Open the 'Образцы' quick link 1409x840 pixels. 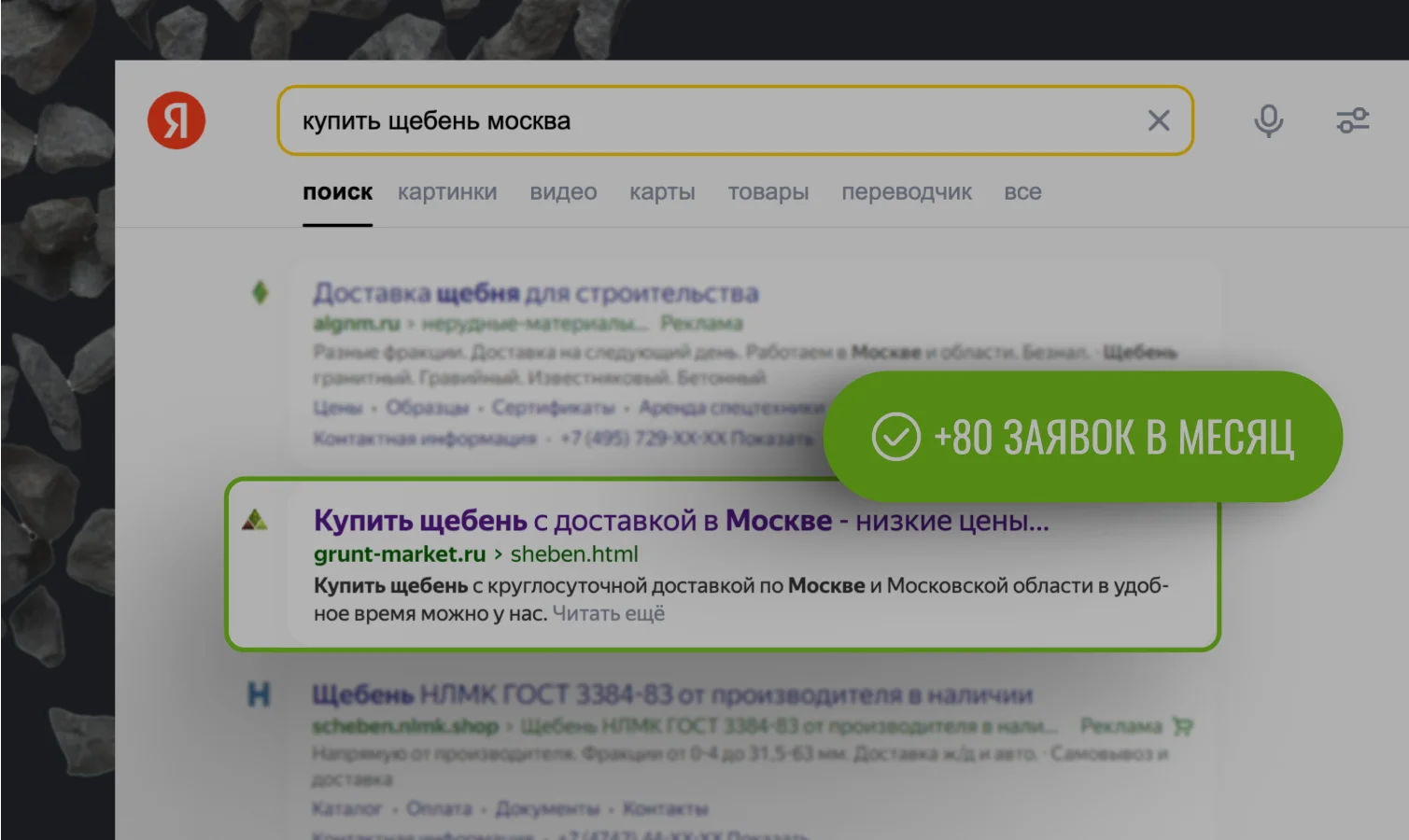(428, 409)
